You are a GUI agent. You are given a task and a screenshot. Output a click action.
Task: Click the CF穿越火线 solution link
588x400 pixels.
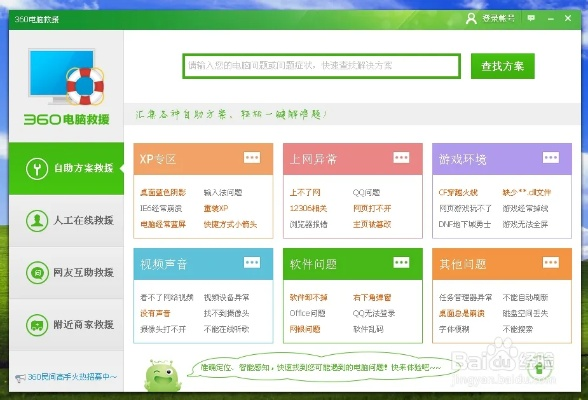point(458,193)
